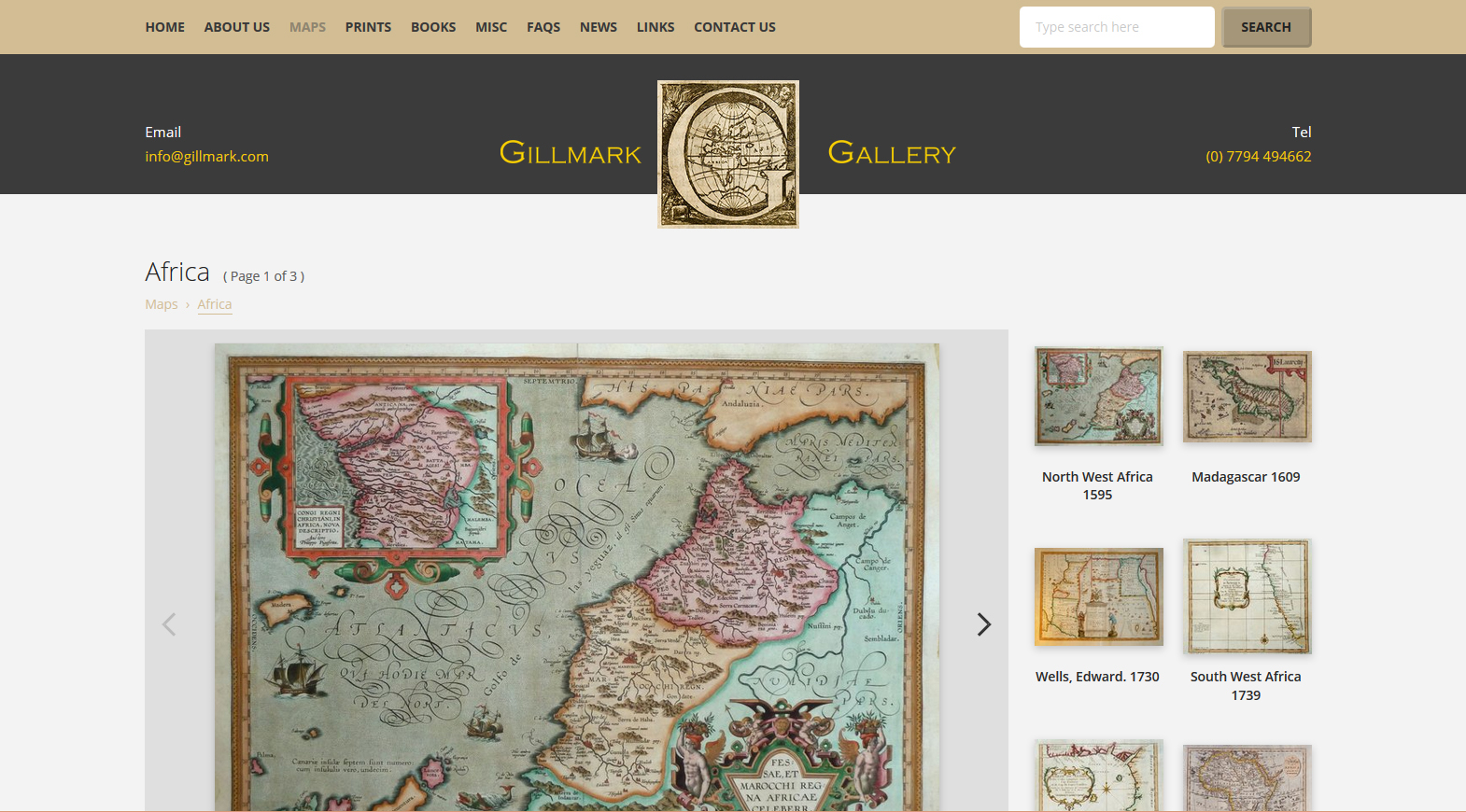Open the Links page
Image resolution: width=1466 pixels, height=812 pixels.
point(655,27)
